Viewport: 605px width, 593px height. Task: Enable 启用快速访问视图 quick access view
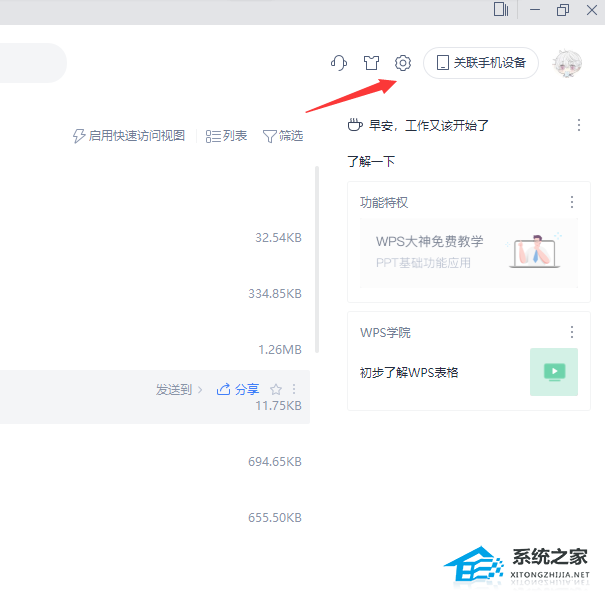click(129, 136)
